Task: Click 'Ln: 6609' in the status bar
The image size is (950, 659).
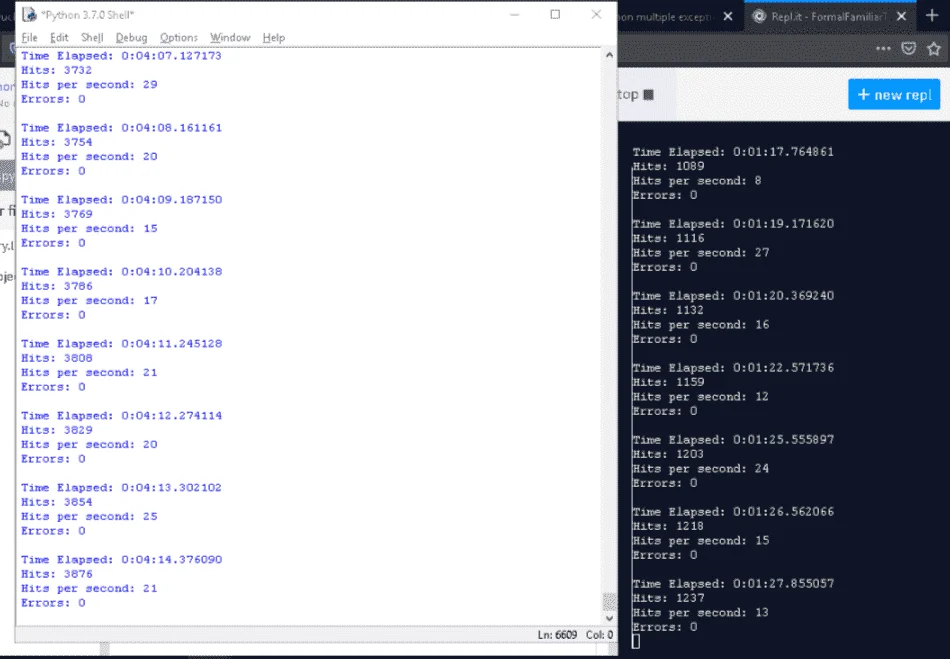Action: 557,635
